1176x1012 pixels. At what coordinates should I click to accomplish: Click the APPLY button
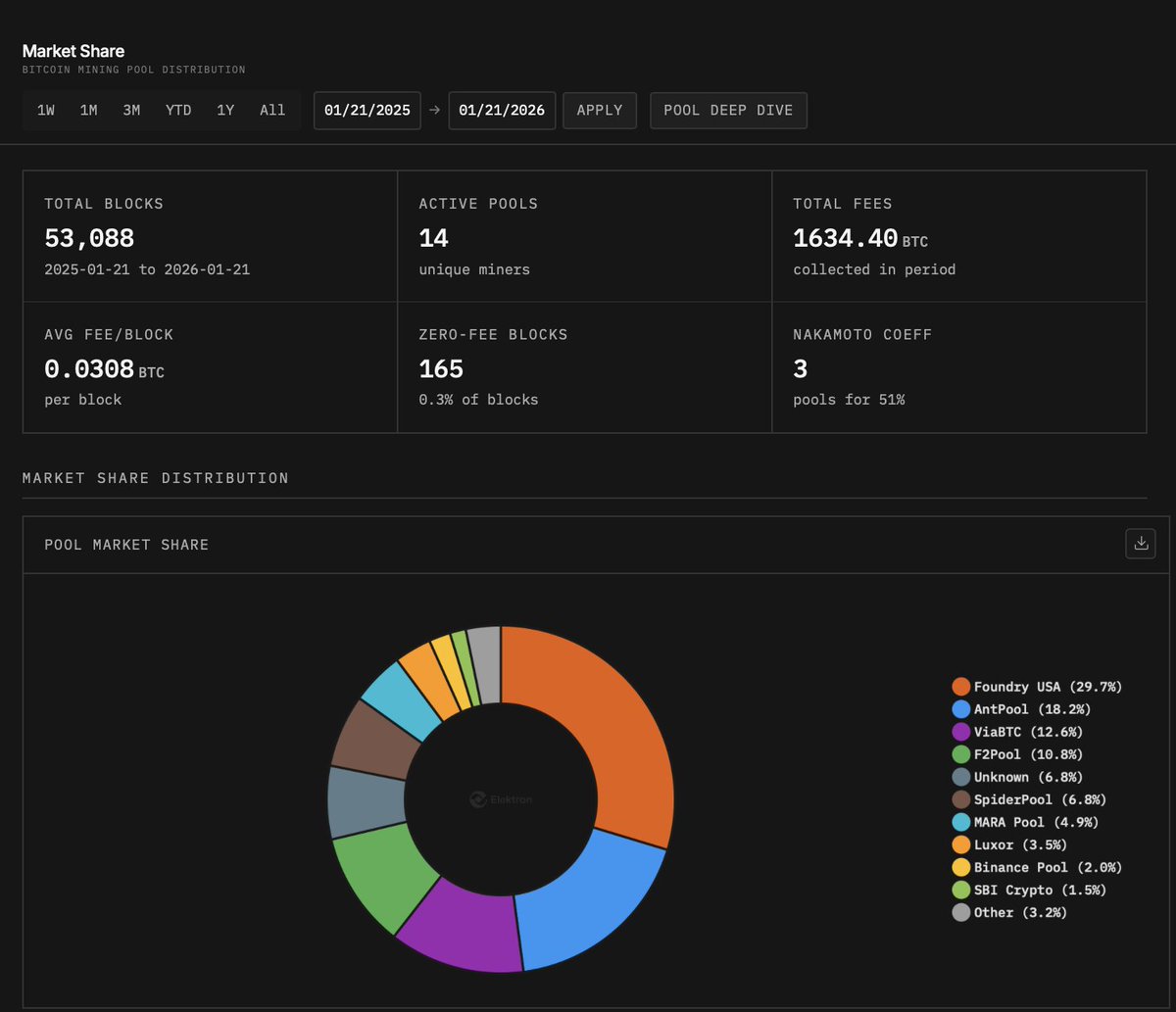(599, 110)
